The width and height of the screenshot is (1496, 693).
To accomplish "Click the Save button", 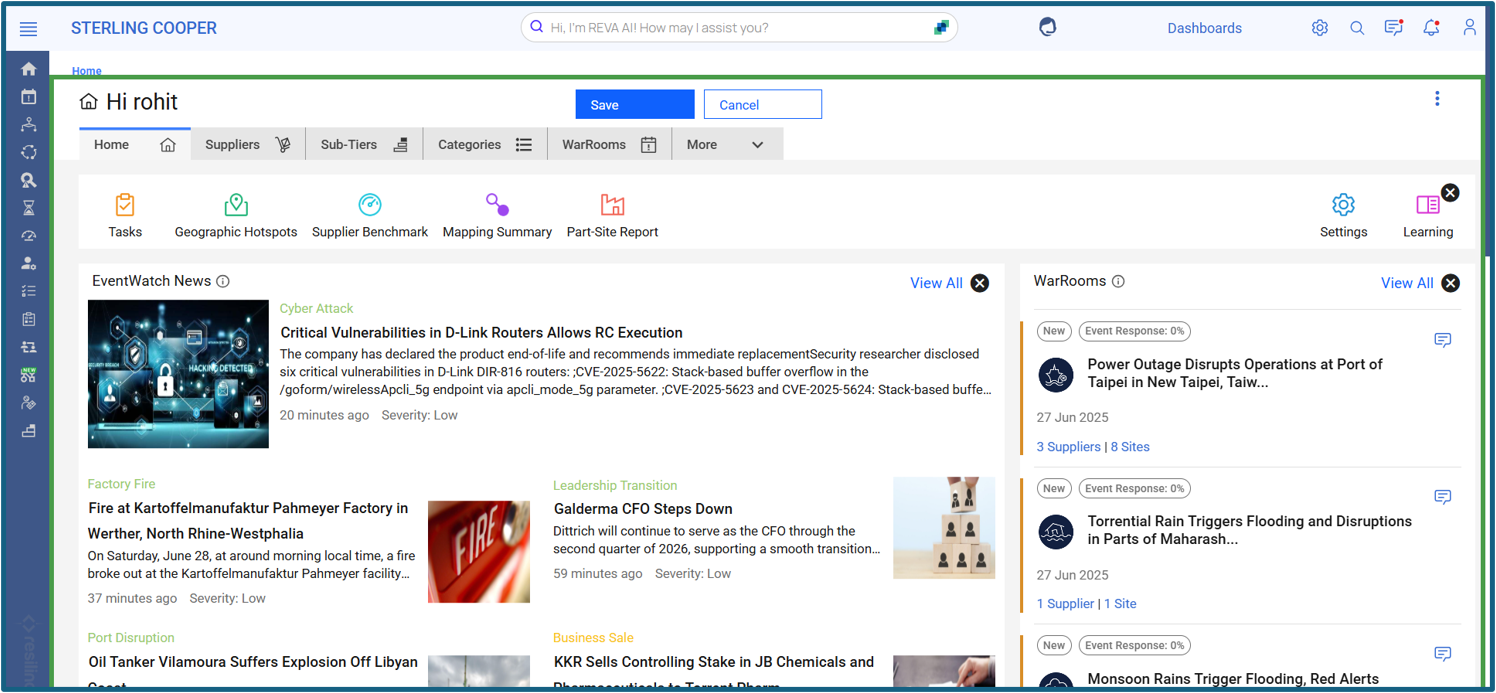I will point(634,105).
